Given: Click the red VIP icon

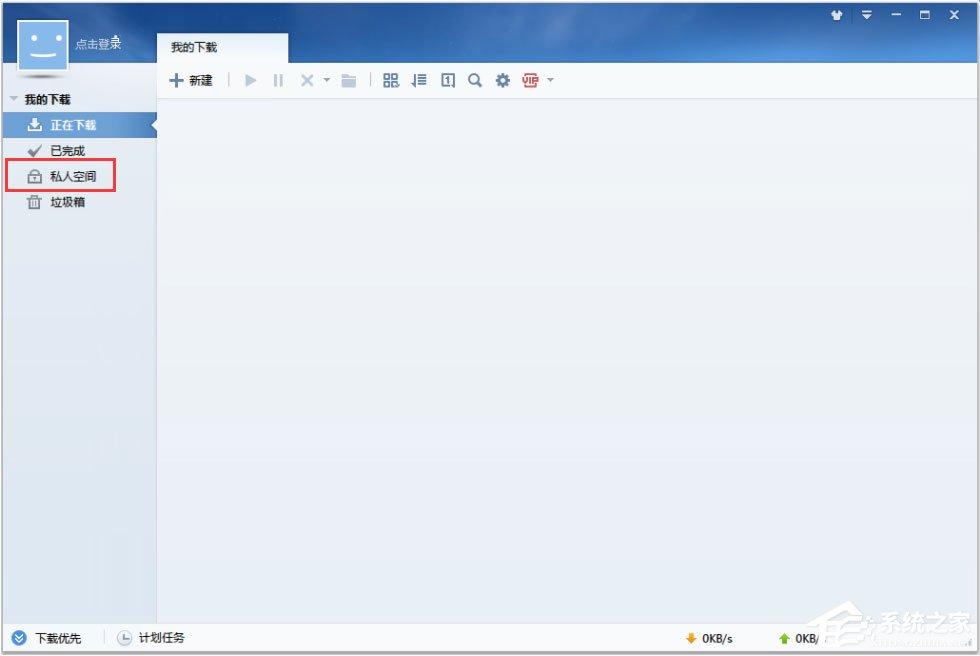Looking at the screenshot, I should click(x=531, y=81).
